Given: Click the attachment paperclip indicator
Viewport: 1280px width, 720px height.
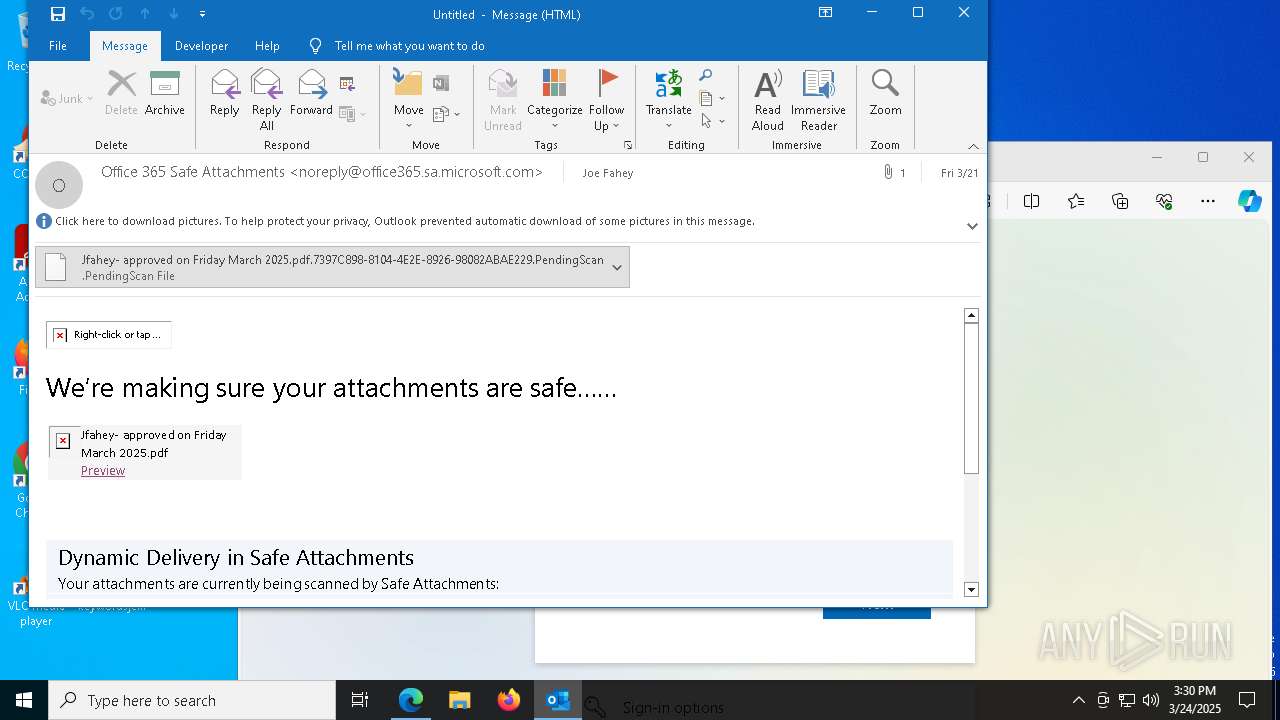Looking at the screenshot, I should tap(888, 173).
